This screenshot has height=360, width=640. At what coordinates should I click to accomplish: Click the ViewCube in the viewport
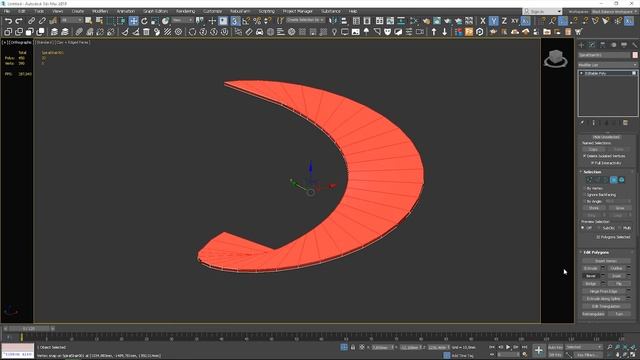[556, 58]
